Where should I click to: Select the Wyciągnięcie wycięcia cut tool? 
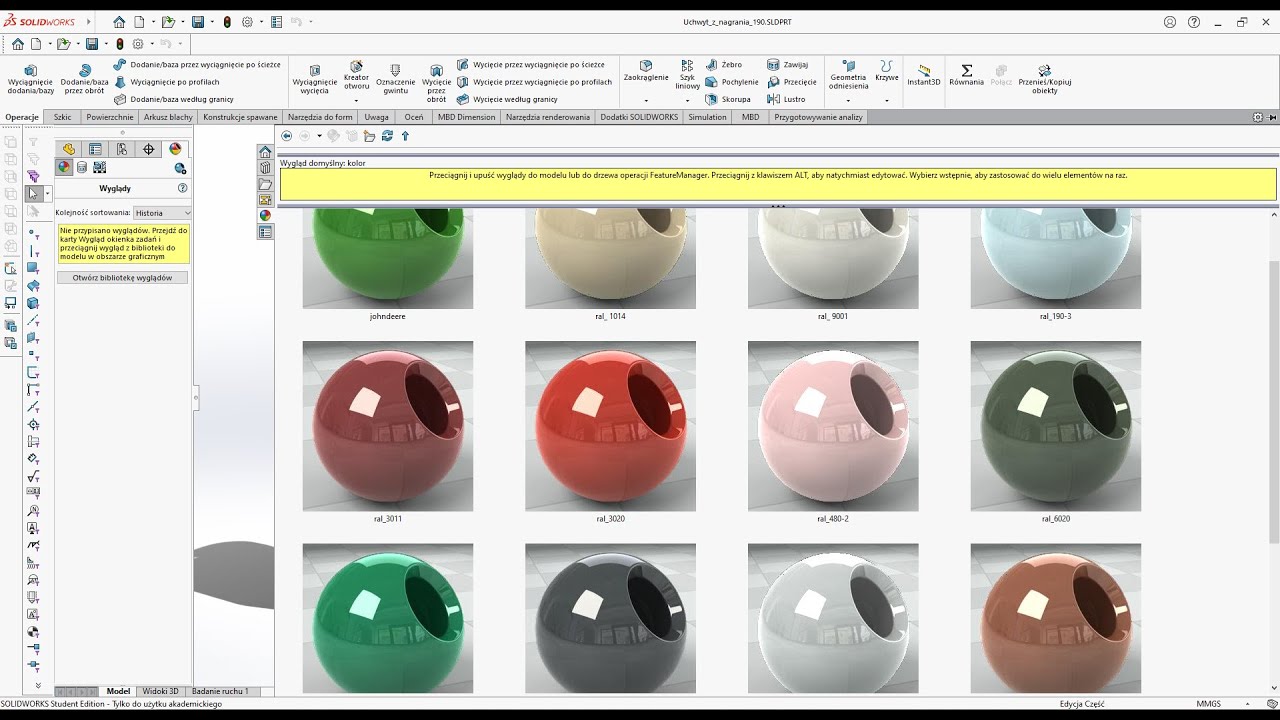click(x=315, y=79)
